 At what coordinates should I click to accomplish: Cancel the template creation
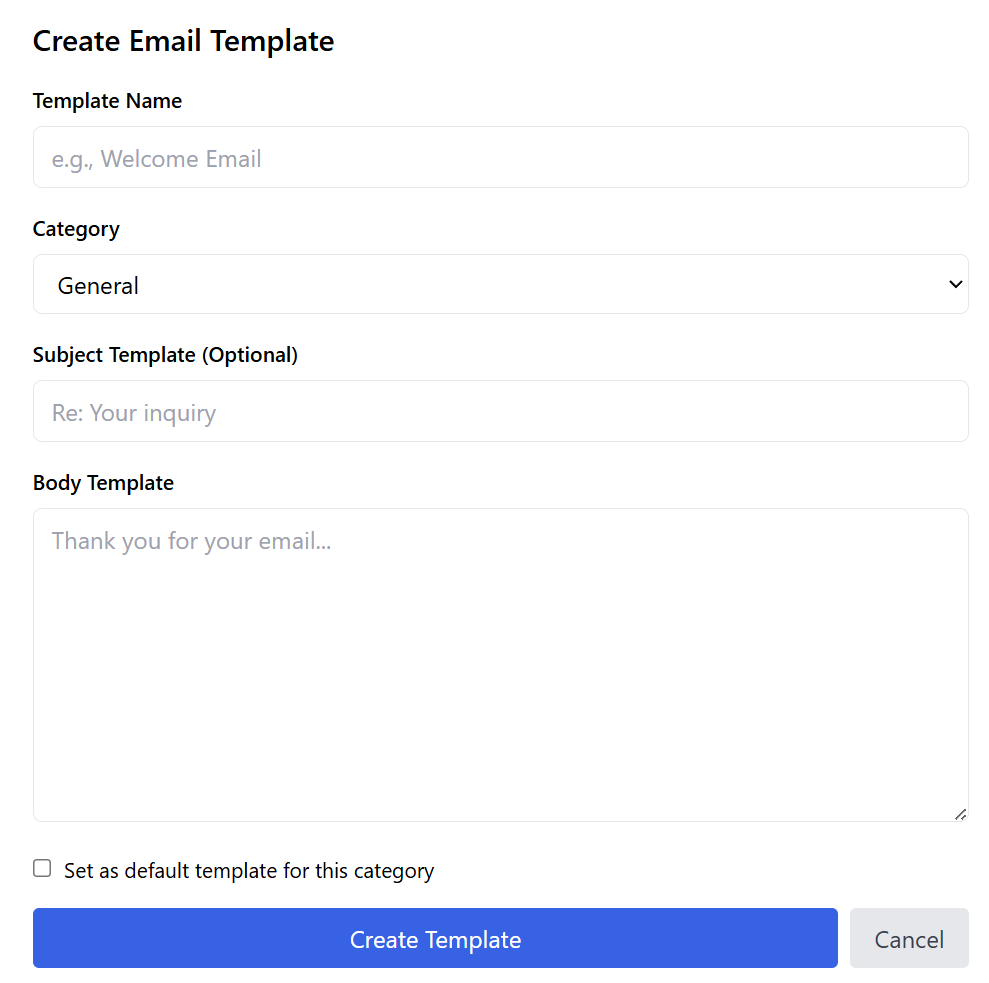pyautogui.click(x=909, y=939)
